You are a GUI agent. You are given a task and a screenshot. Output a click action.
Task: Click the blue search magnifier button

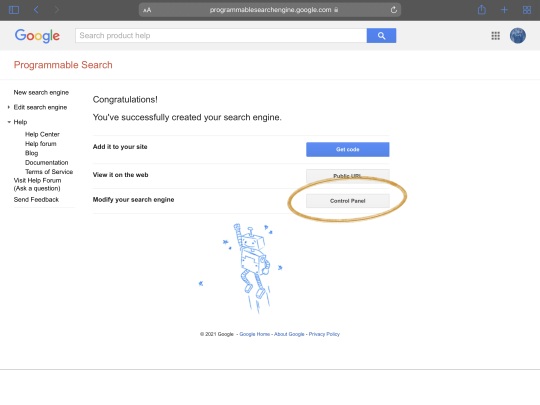pyautogui.click(x=381, y=35)
